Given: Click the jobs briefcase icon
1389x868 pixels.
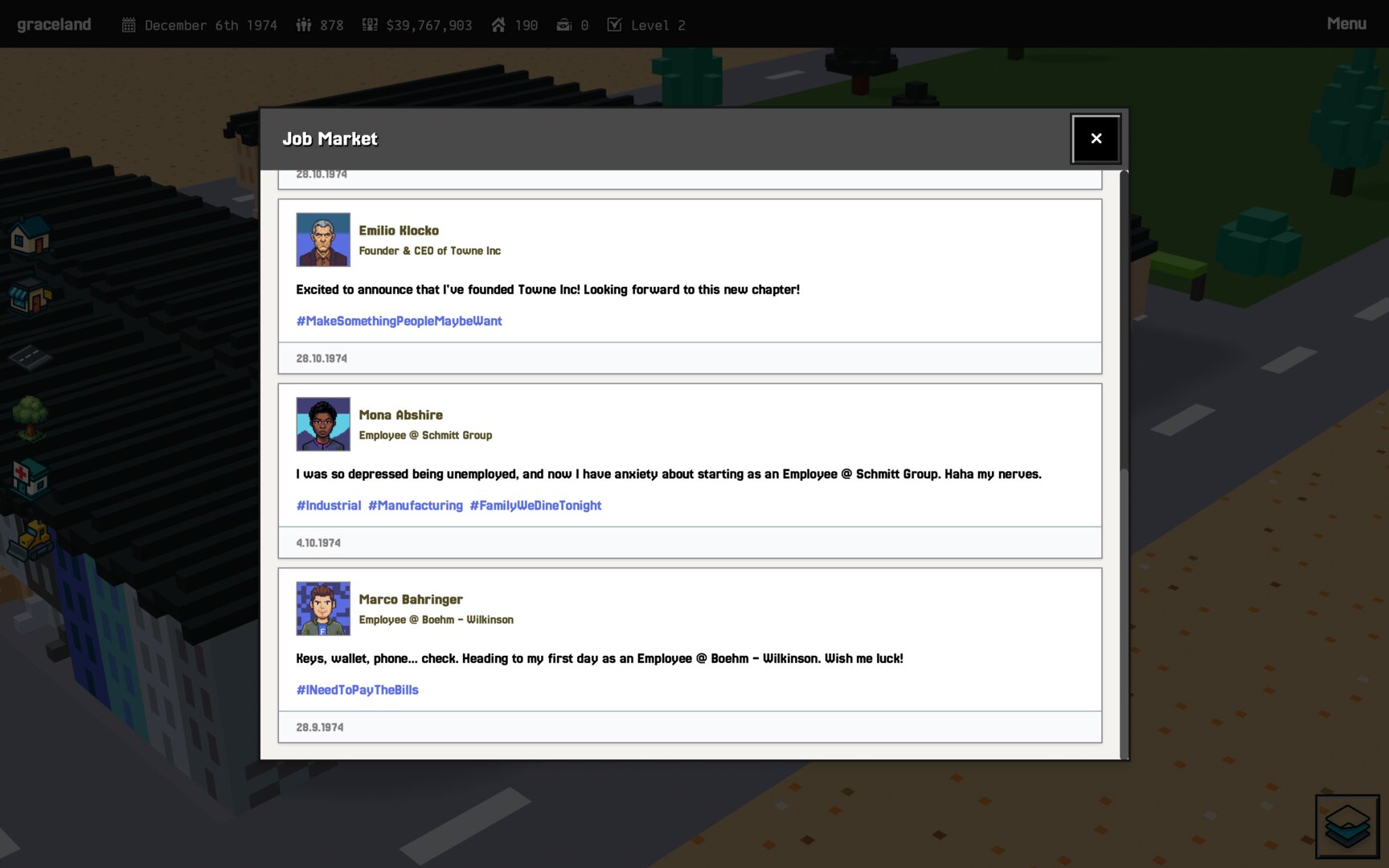Looking at the screenshot, I should click(x=564, y=25).
